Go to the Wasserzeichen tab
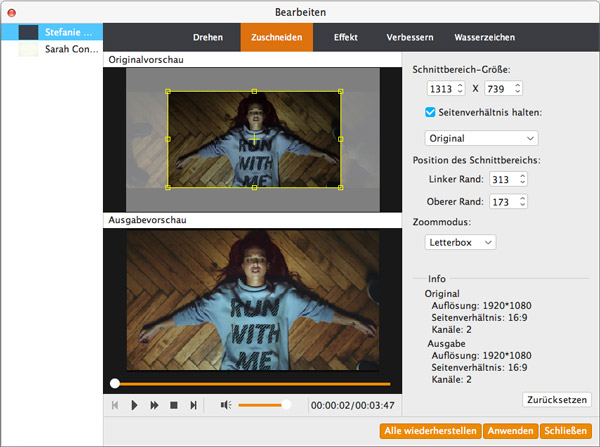 click(484, 37)
